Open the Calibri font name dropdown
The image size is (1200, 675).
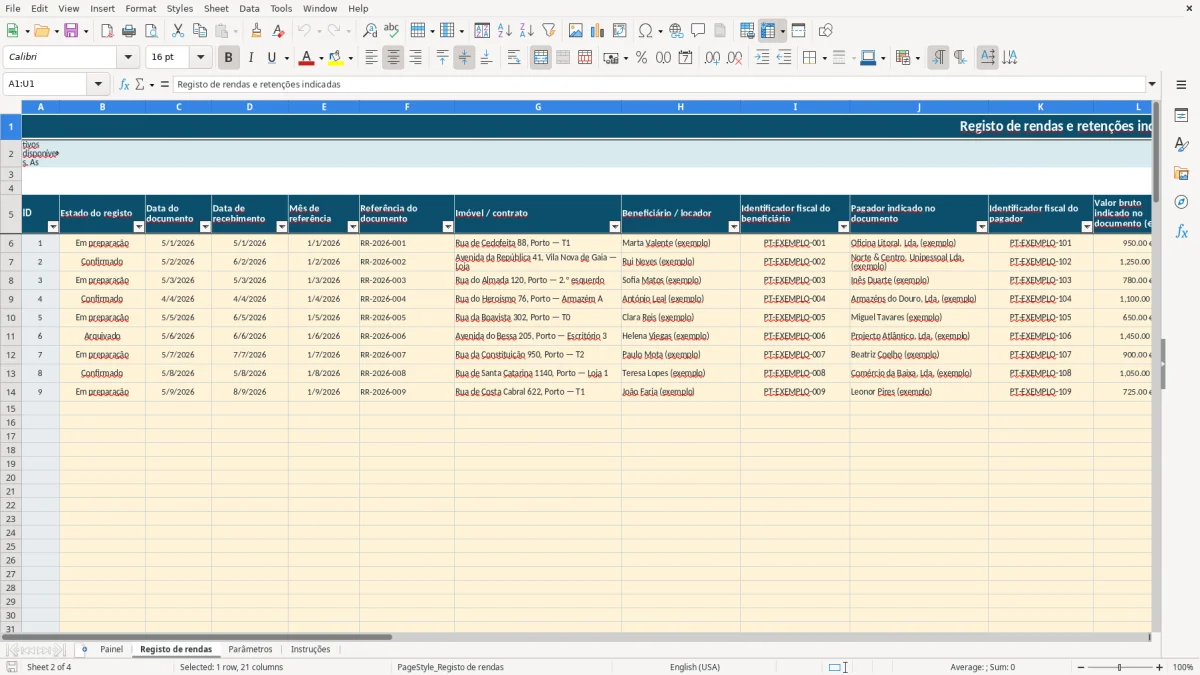(x=128, y=58)
